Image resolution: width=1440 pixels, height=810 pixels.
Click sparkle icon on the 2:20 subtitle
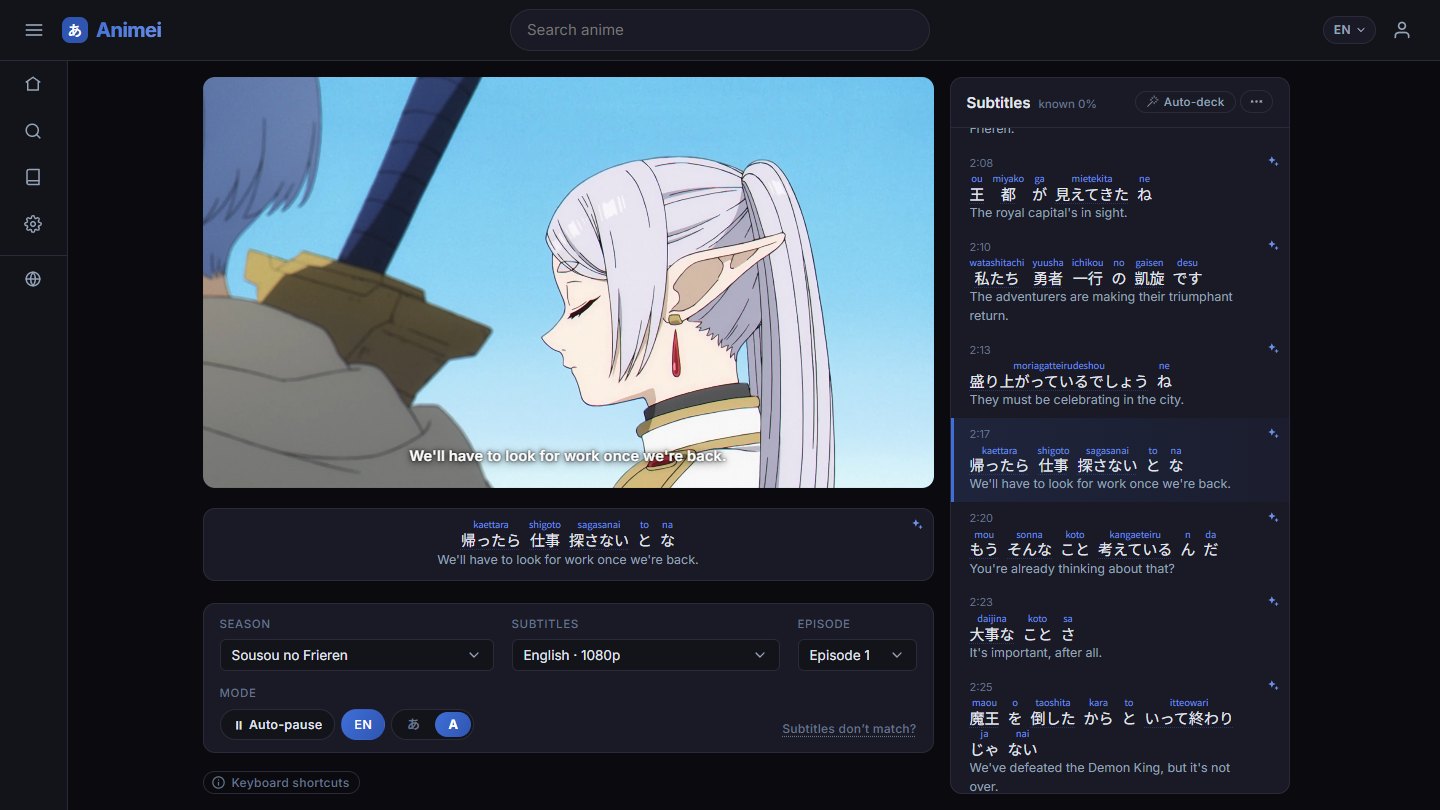[1273, 517]
